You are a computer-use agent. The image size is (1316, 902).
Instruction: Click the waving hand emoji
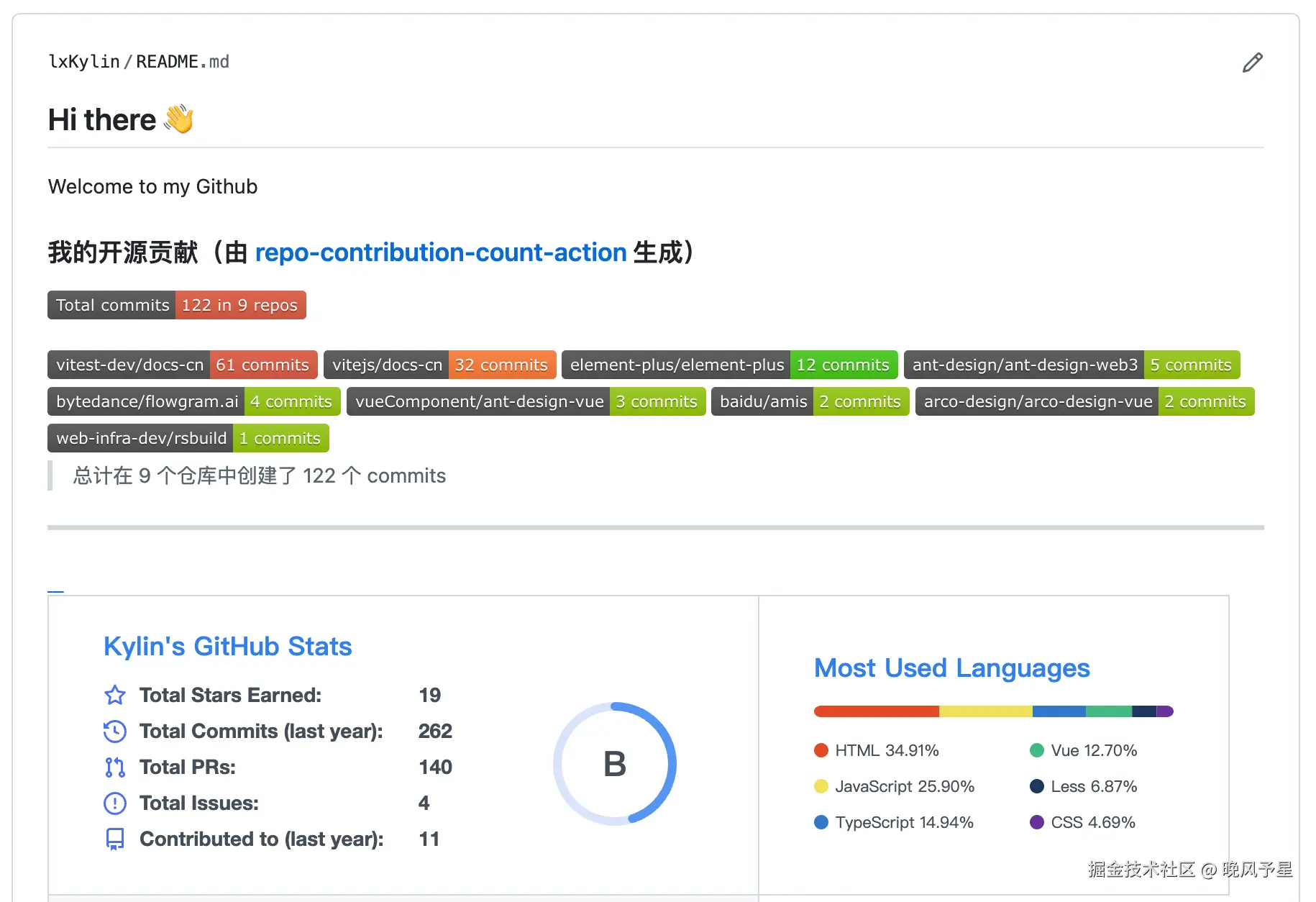coord(179,119)
